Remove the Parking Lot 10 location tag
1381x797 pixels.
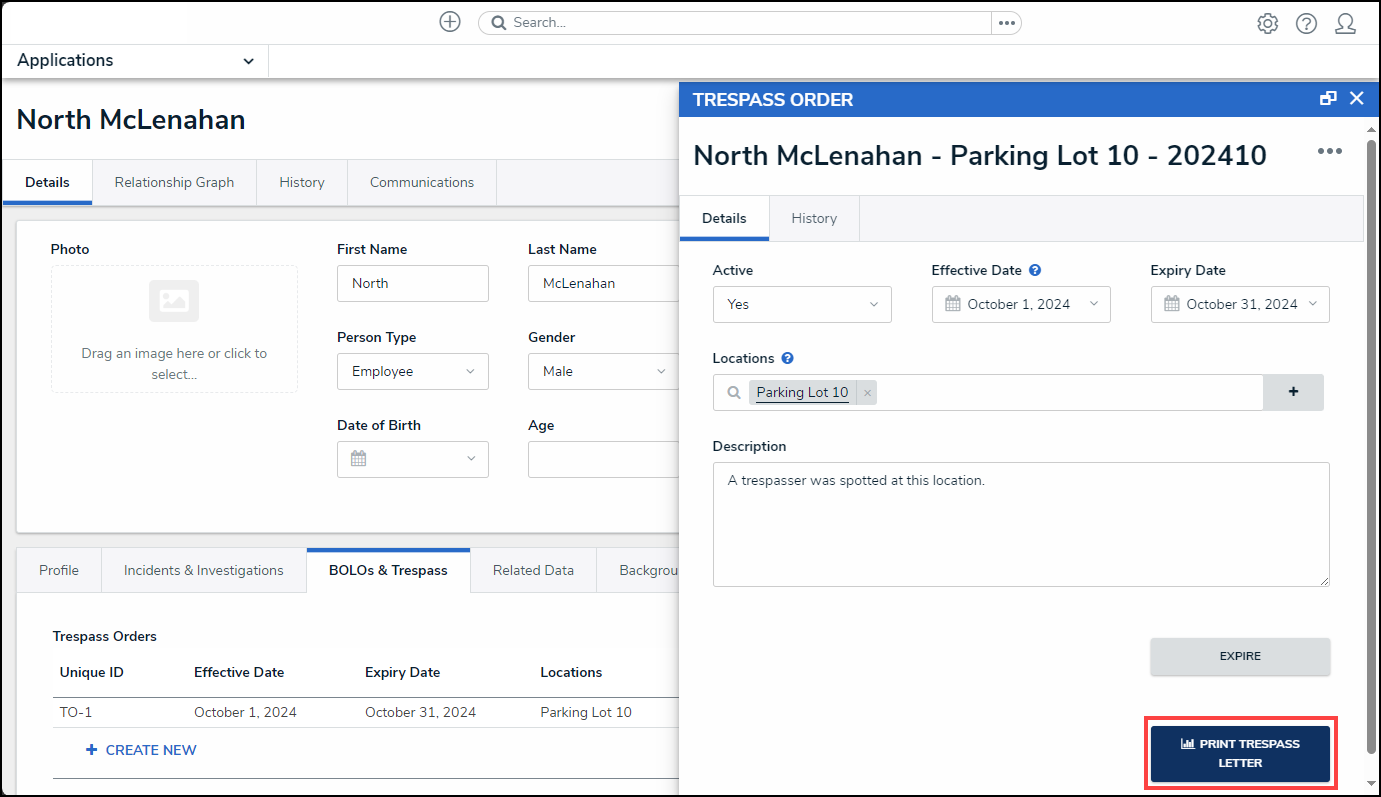click(x=867, y=393)
